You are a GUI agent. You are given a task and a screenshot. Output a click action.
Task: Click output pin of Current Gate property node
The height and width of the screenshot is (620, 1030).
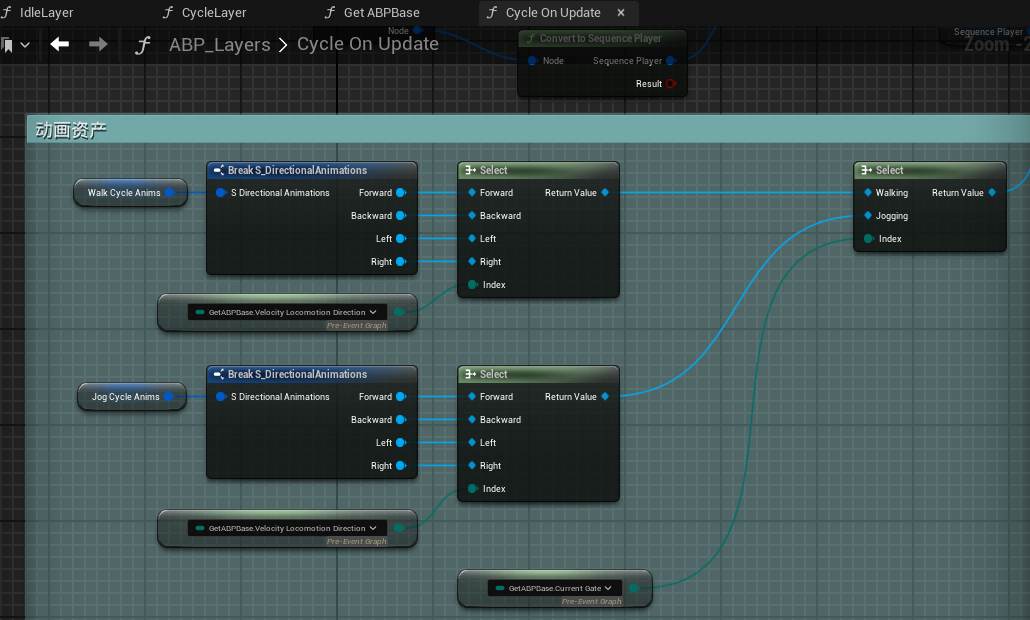[x=634, y=588]
